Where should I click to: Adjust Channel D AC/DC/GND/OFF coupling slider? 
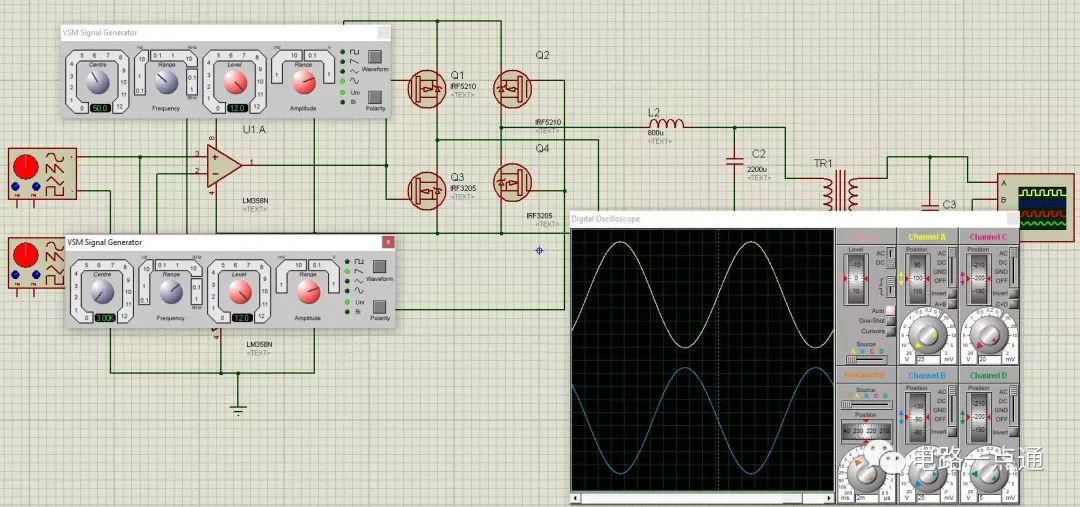(1012, 406)
